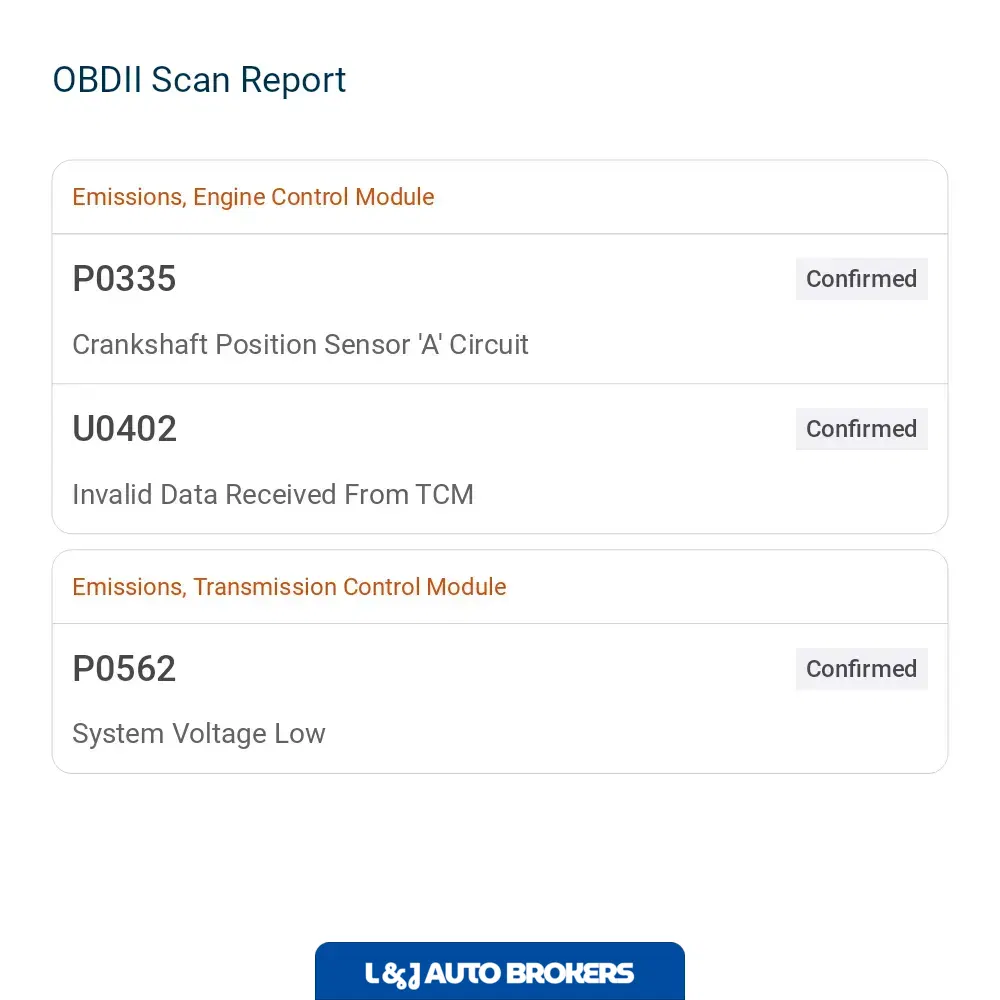
Task: Select the System Voltage Low description
Action: click(x=198, y=733)
